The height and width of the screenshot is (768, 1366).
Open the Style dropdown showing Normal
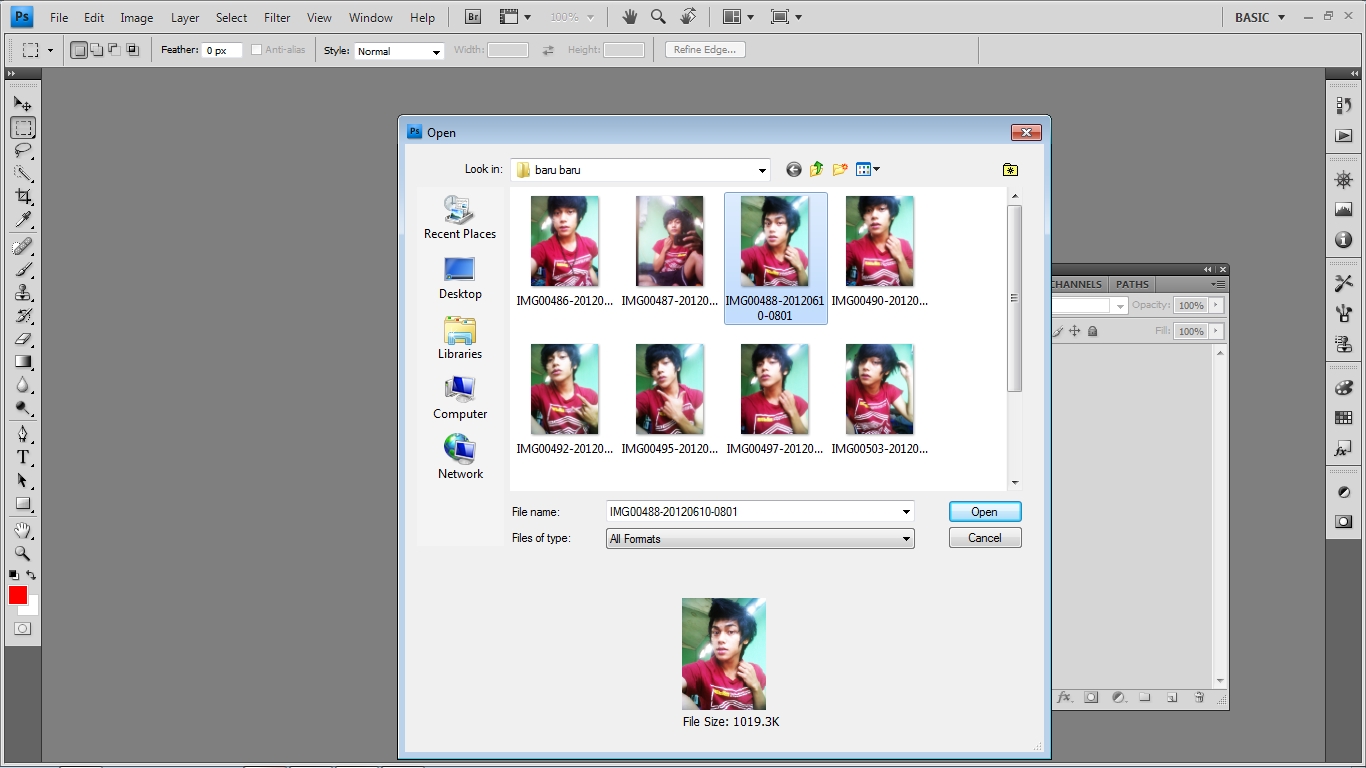tap(398, 51)
